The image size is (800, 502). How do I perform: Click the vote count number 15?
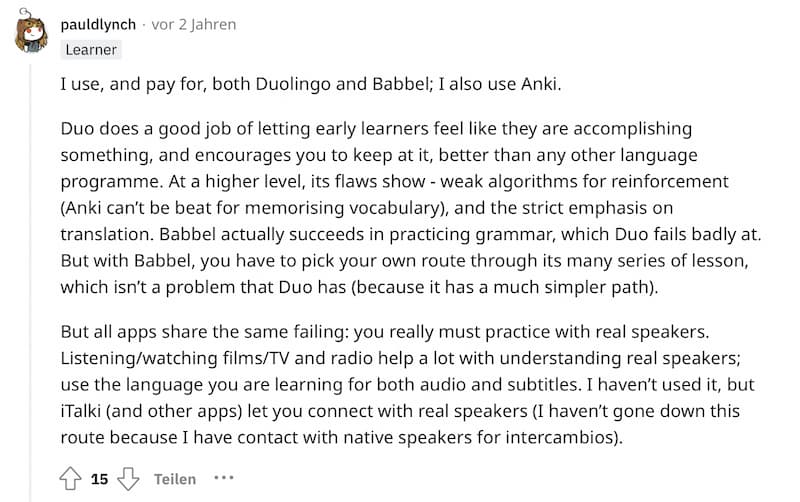point(99,479)
